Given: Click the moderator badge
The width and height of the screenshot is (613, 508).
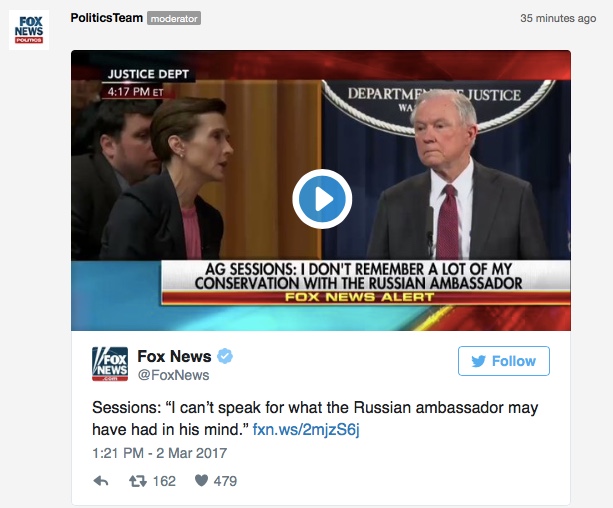Looking at the screenshot, I should [174, 18].
